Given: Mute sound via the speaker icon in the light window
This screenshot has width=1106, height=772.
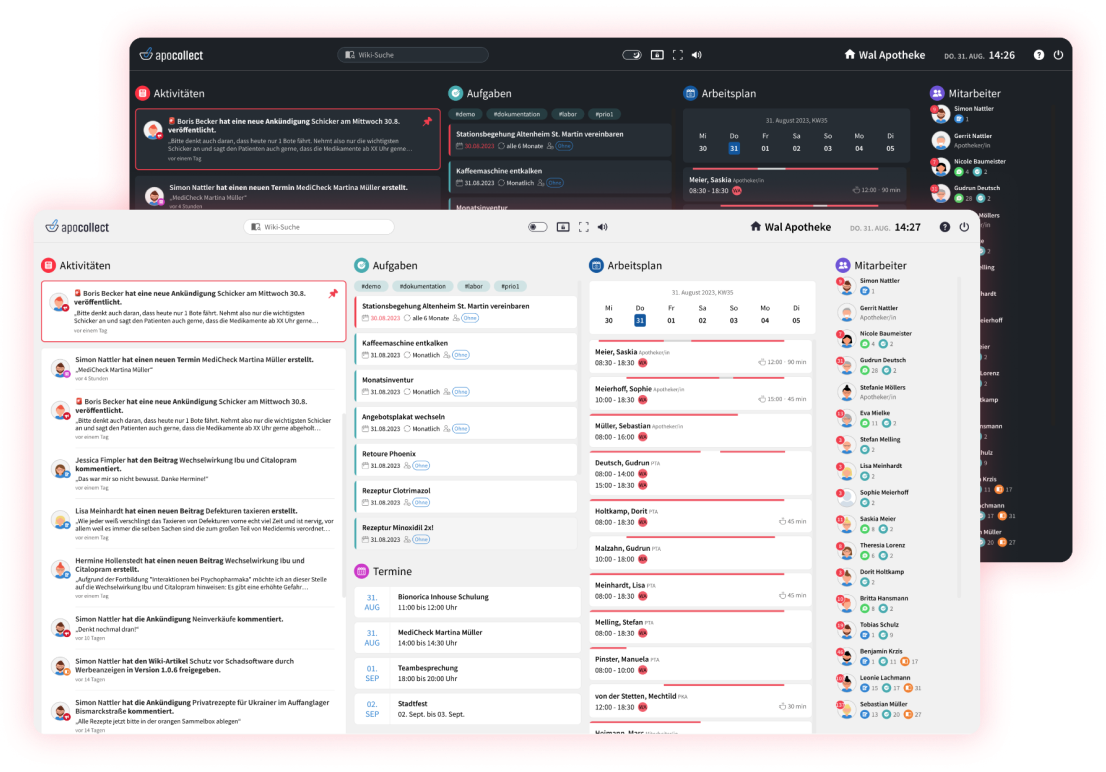Looking at the screenshot, I should 602,227.
